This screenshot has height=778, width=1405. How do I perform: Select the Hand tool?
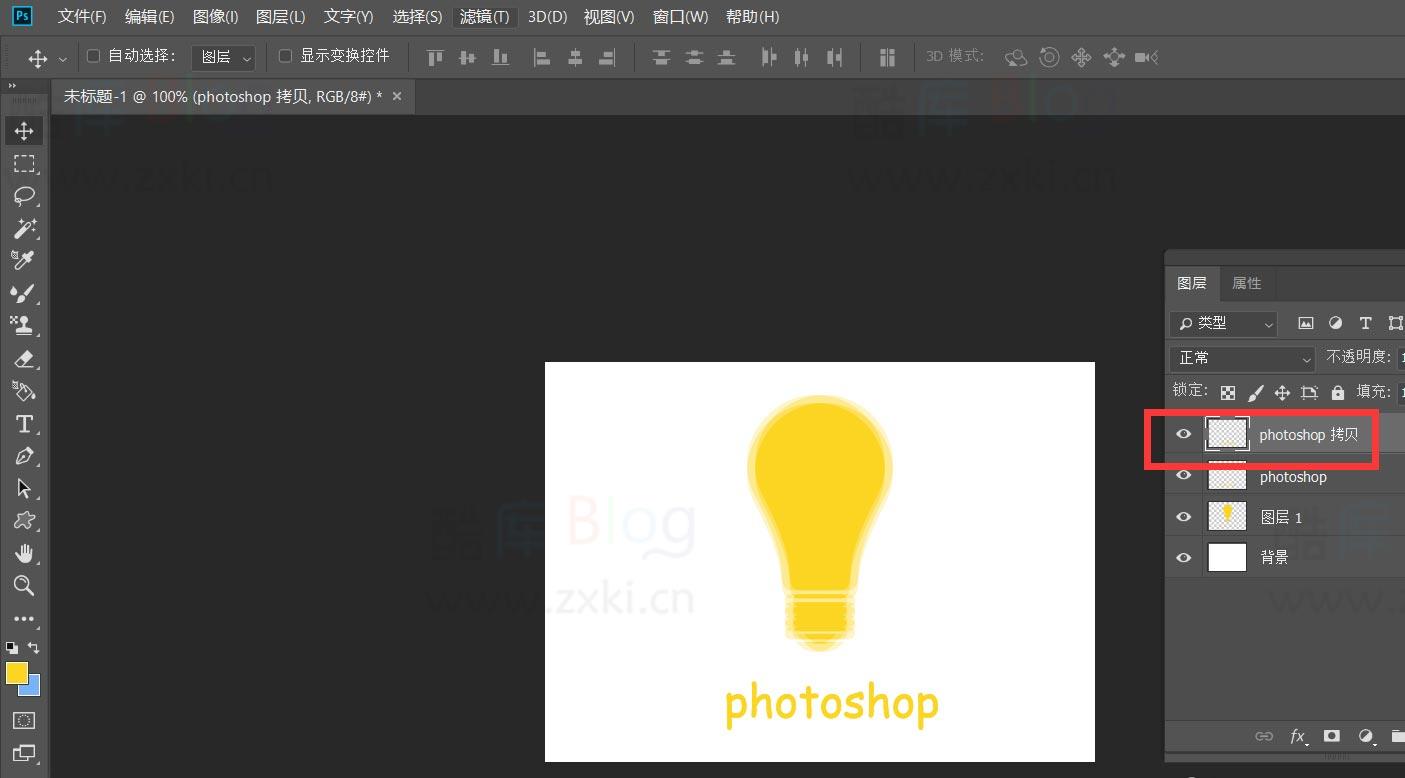[24, 553]
